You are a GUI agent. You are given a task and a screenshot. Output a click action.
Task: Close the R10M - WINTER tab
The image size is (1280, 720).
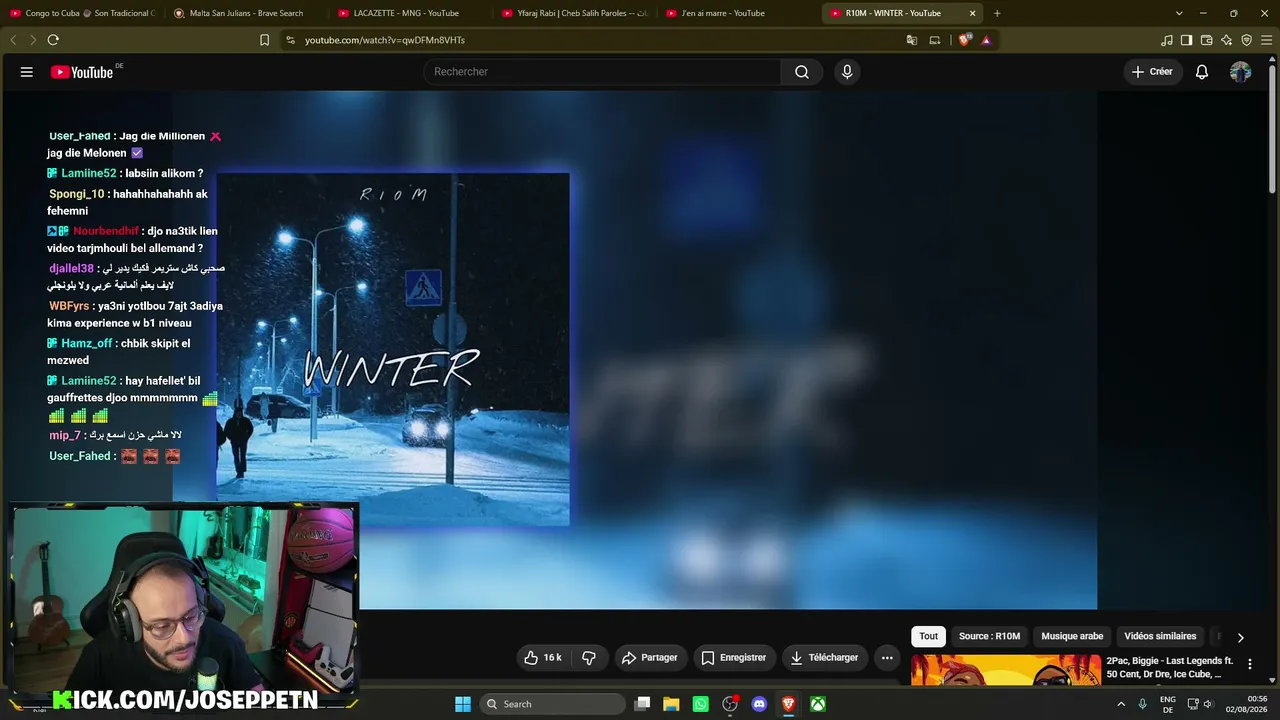(x=972, y=13)
